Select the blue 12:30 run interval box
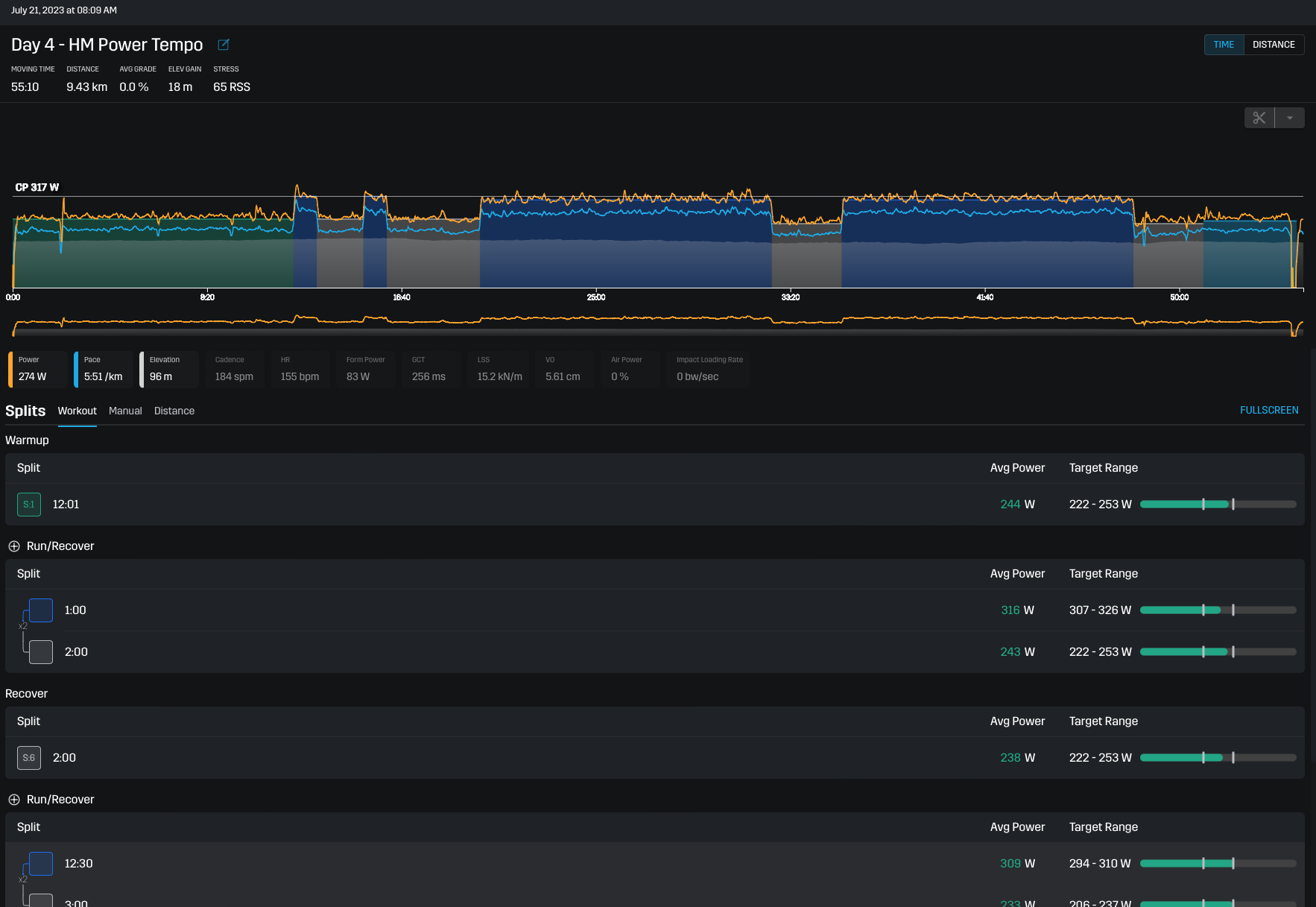This screenshot has height=907, width=1316. pyautogui.click(x=41, y=864)
